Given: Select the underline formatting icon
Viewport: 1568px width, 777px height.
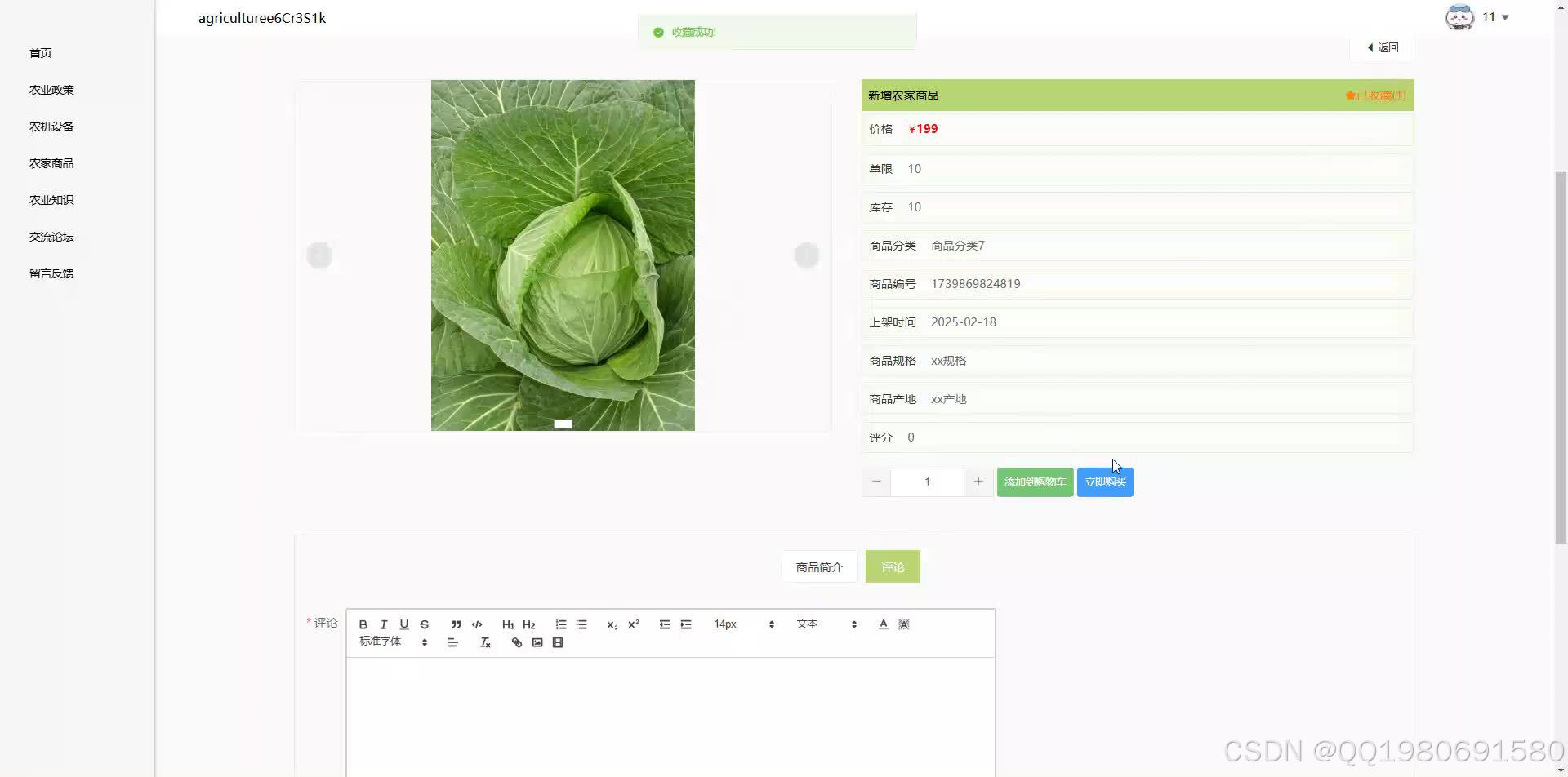Looking at the screenshot, I should 404,624.
